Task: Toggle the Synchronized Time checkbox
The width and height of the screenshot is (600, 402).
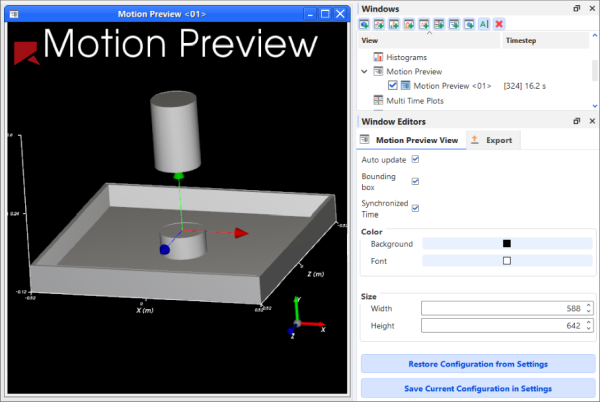Action: click(415, 208)
